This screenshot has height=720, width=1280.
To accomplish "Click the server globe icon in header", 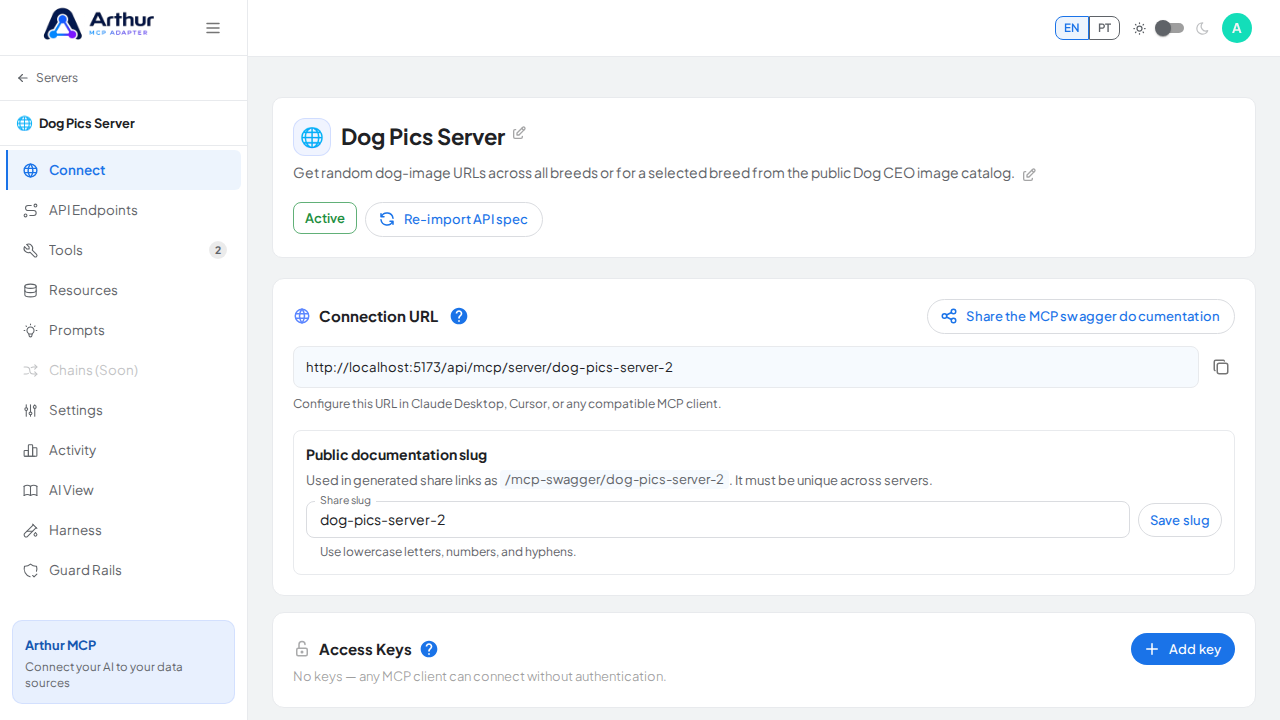I will (x=312, y=137).
